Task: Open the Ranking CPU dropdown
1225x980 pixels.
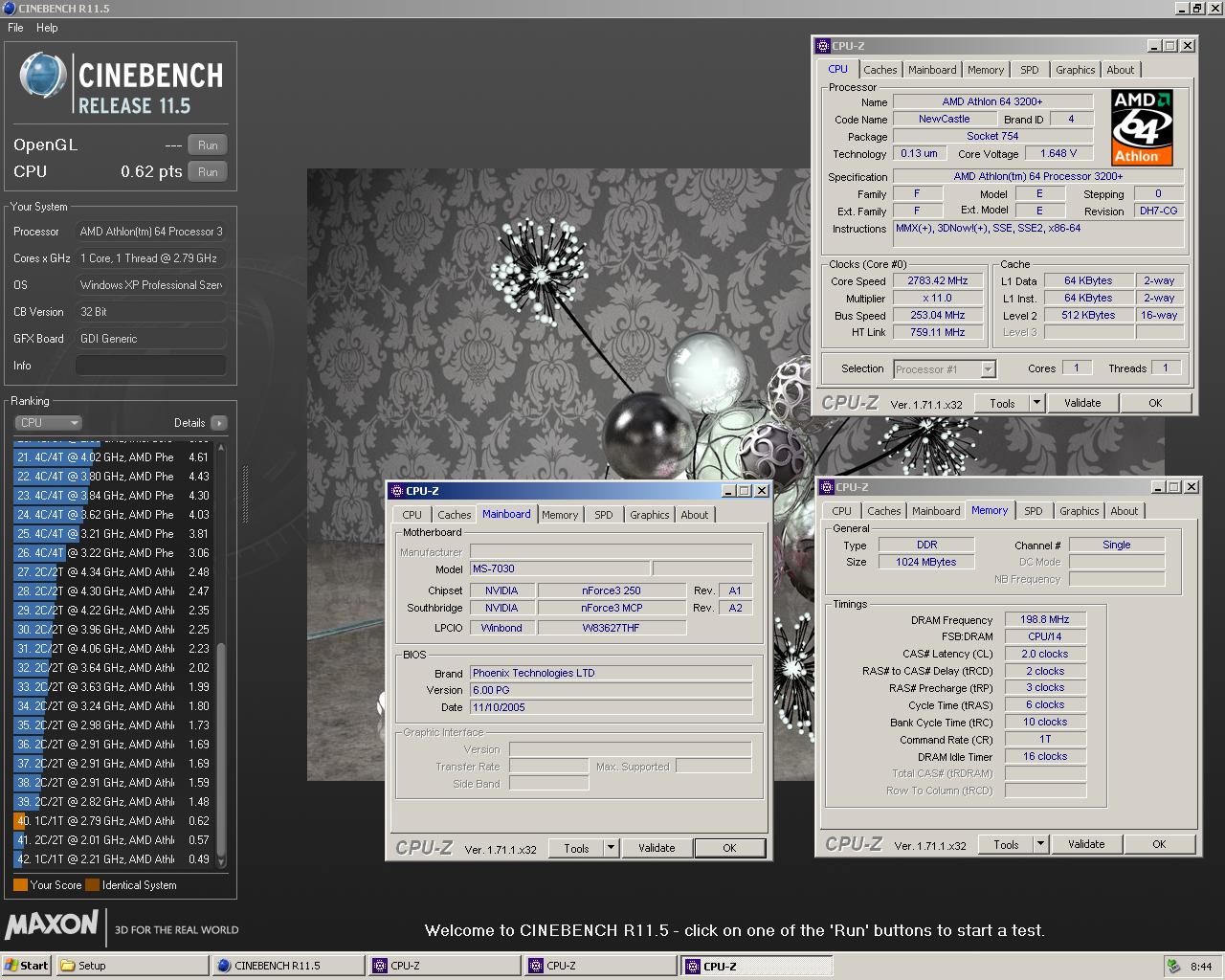Action: click(x=49, y=423)
